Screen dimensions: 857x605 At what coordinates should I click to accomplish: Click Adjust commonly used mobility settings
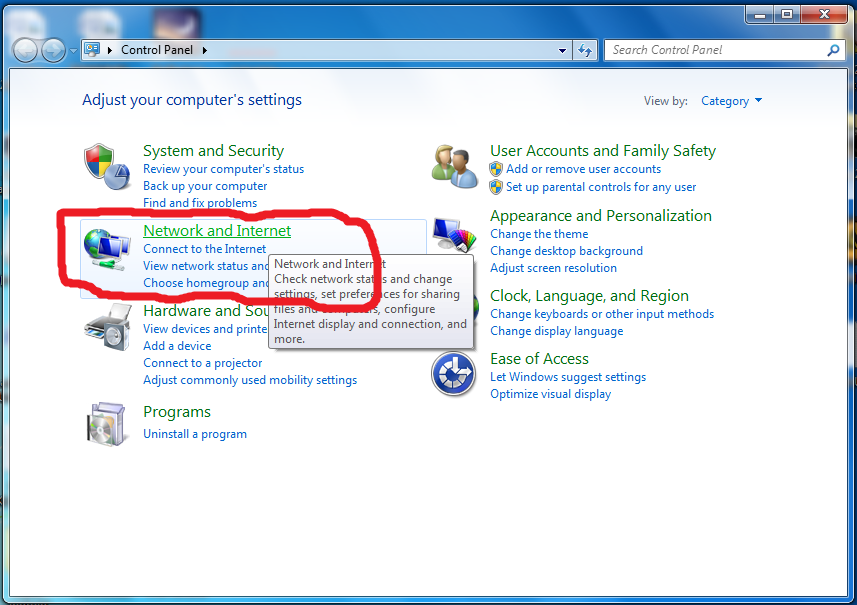pyautogui.click(x=250, y=380)
